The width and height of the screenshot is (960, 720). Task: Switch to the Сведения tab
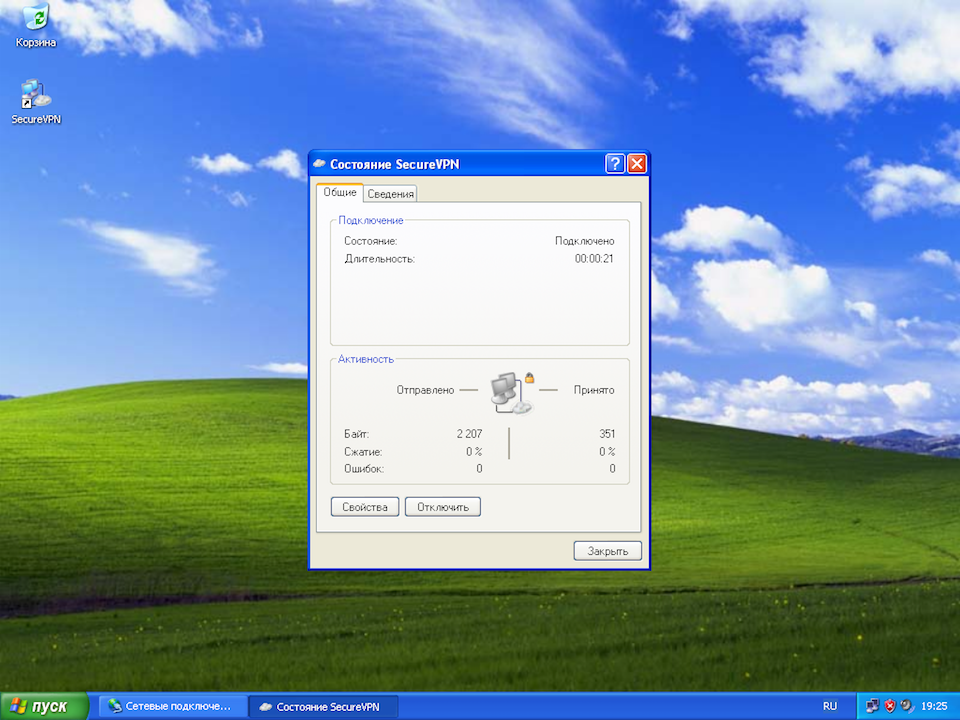(x=391, y=194)
